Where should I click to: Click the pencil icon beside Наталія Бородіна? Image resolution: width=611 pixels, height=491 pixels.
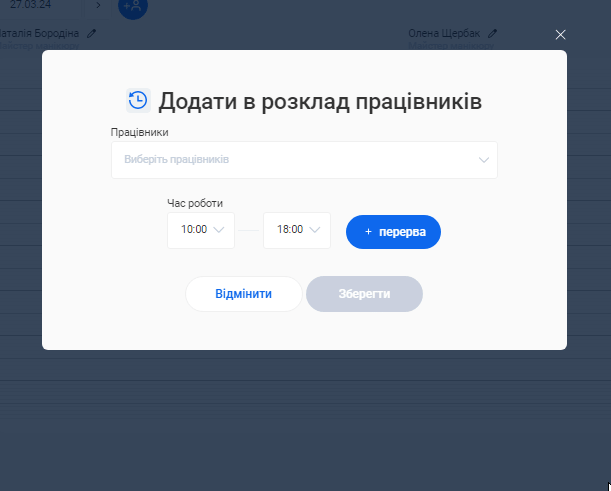[92, 33]
